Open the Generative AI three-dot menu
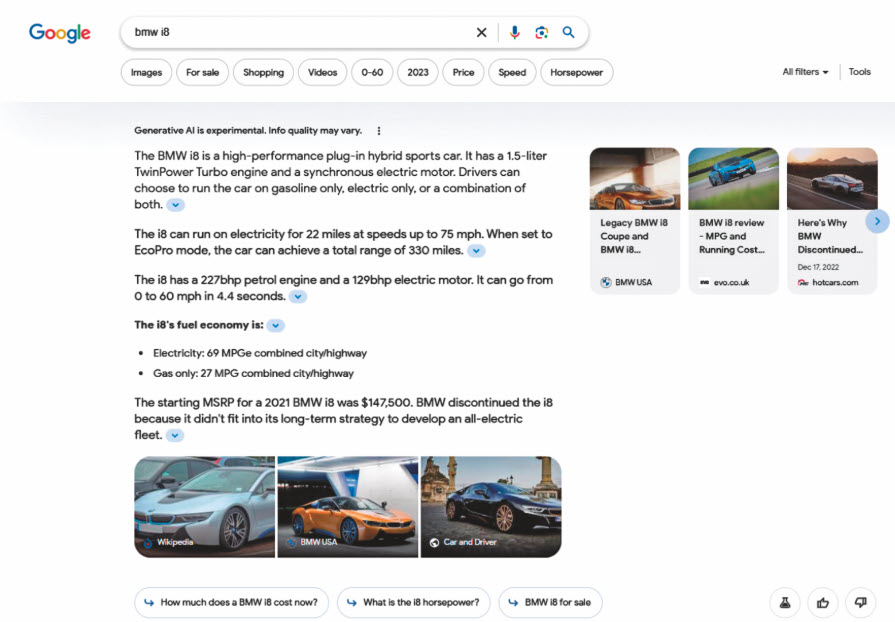The image size is (895, 622). point(379,131)
